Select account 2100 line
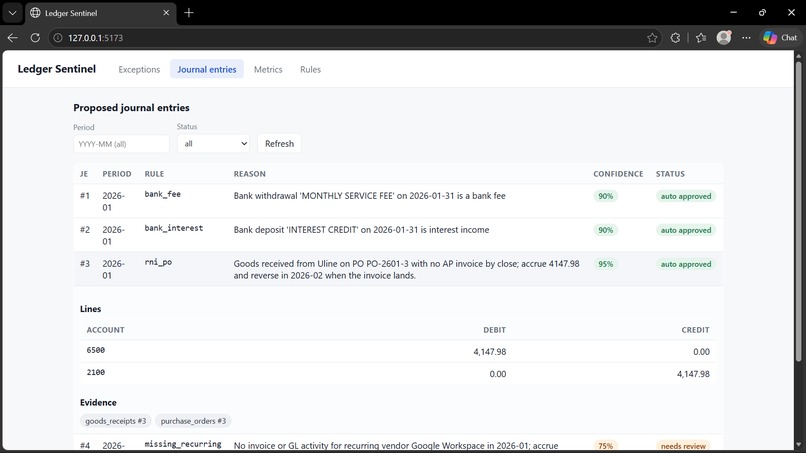Screen dimensions: 806x453 click(x=398, y=373)
